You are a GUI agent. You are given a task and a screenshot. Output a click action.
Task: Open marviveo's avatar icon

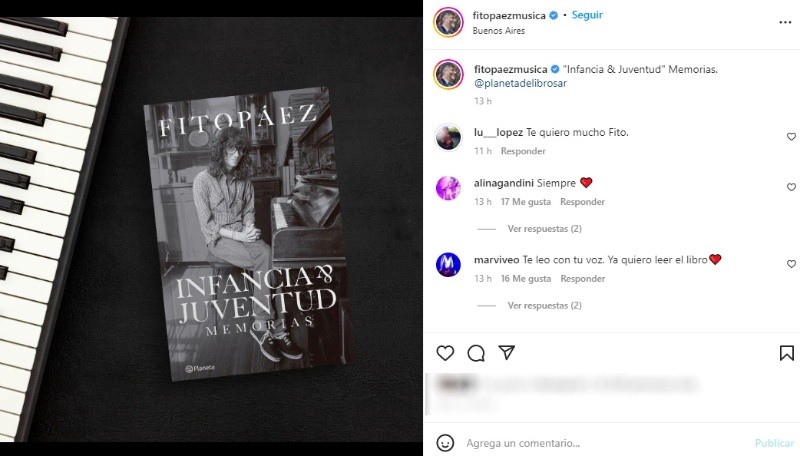click(448, 264)
